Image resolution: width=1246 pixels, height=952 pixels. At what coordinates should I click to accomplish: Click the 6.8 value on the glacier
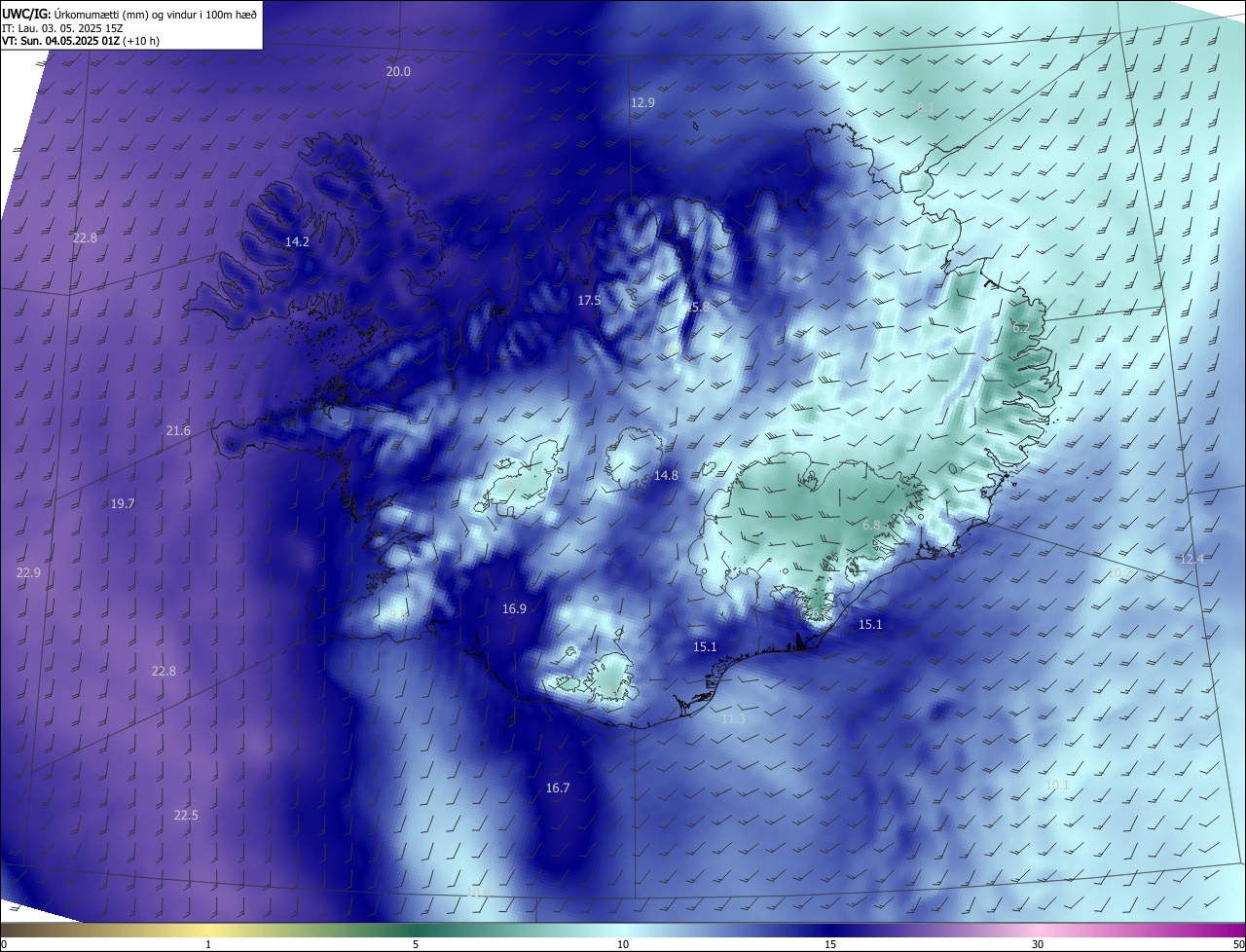point(871,526)
